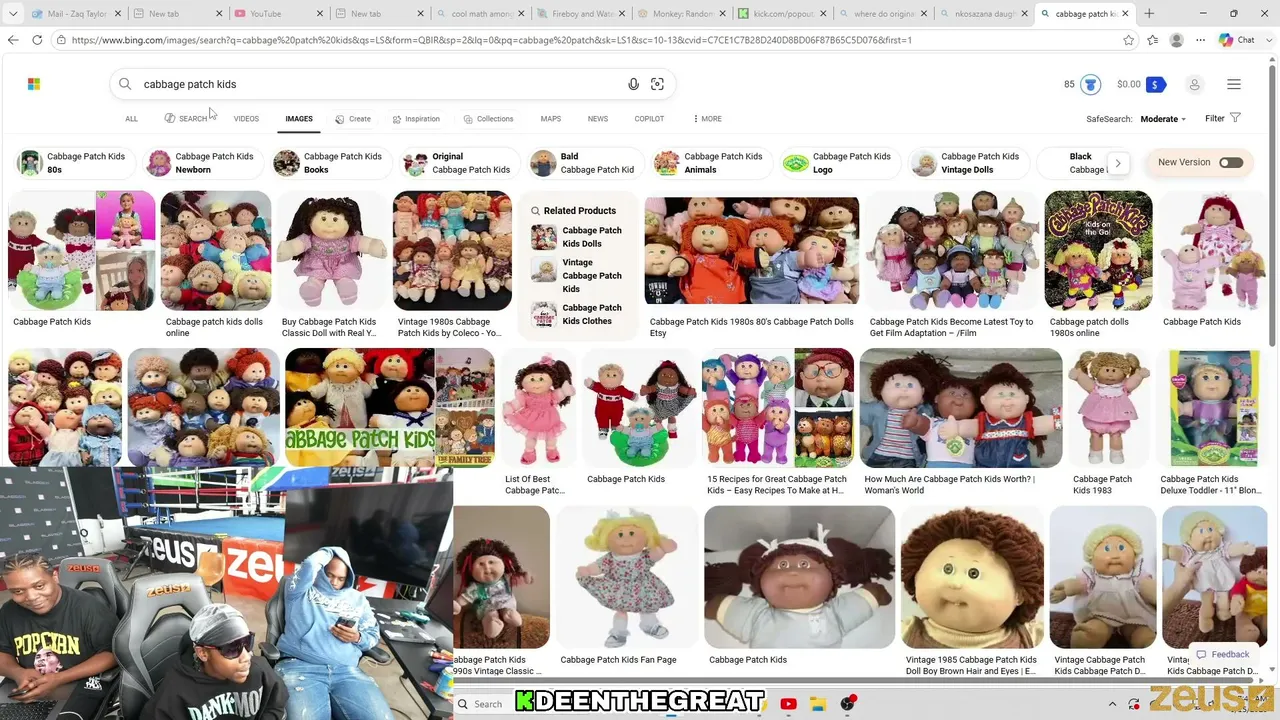Image resolution: width=1280 pixels, height=720 pixels.
Task: View site information lock icon in address bar
Action: [x=62, y=40]
